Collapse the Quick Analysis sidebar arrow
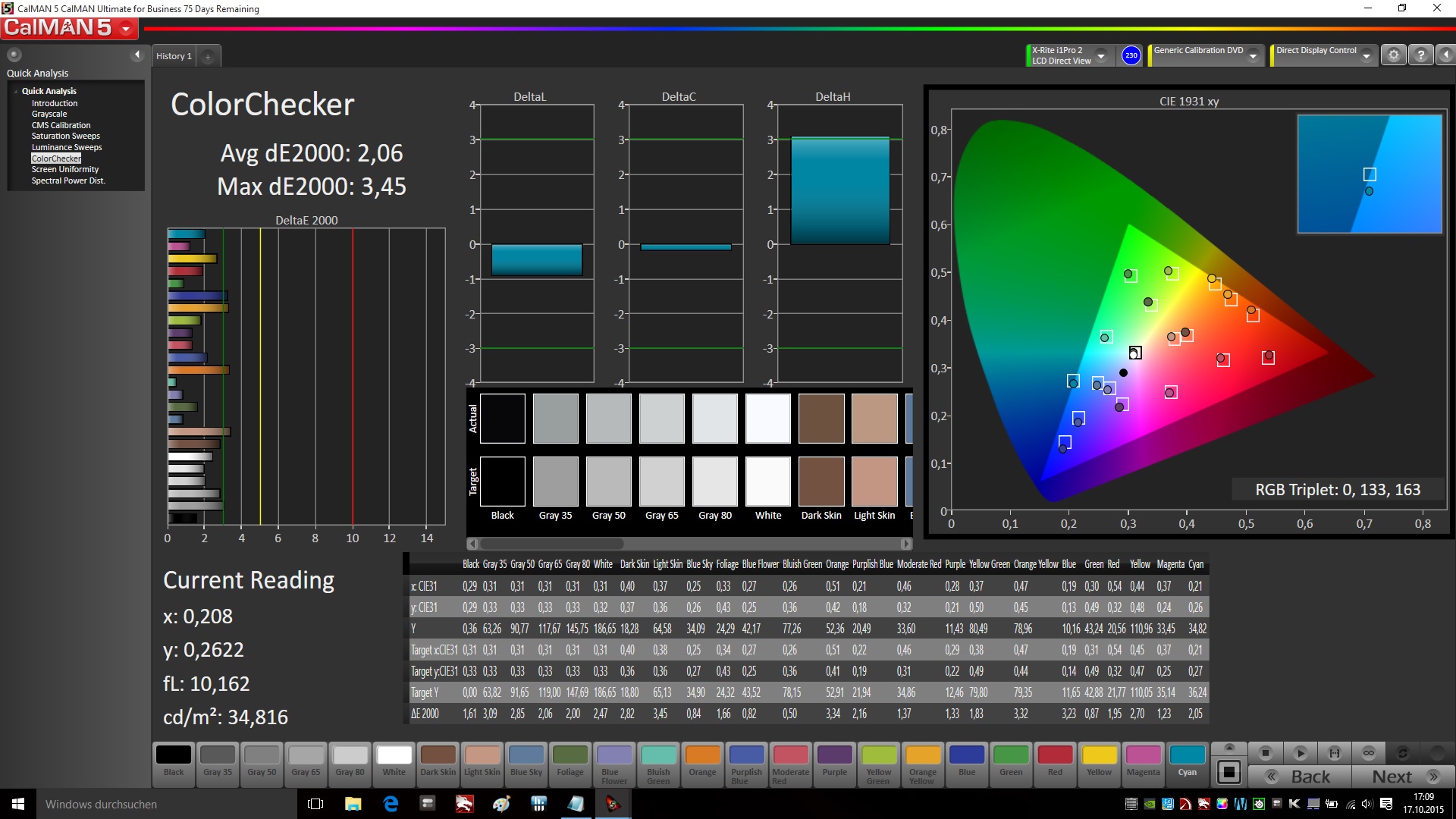1456x819 pixels. pos(137,55)
